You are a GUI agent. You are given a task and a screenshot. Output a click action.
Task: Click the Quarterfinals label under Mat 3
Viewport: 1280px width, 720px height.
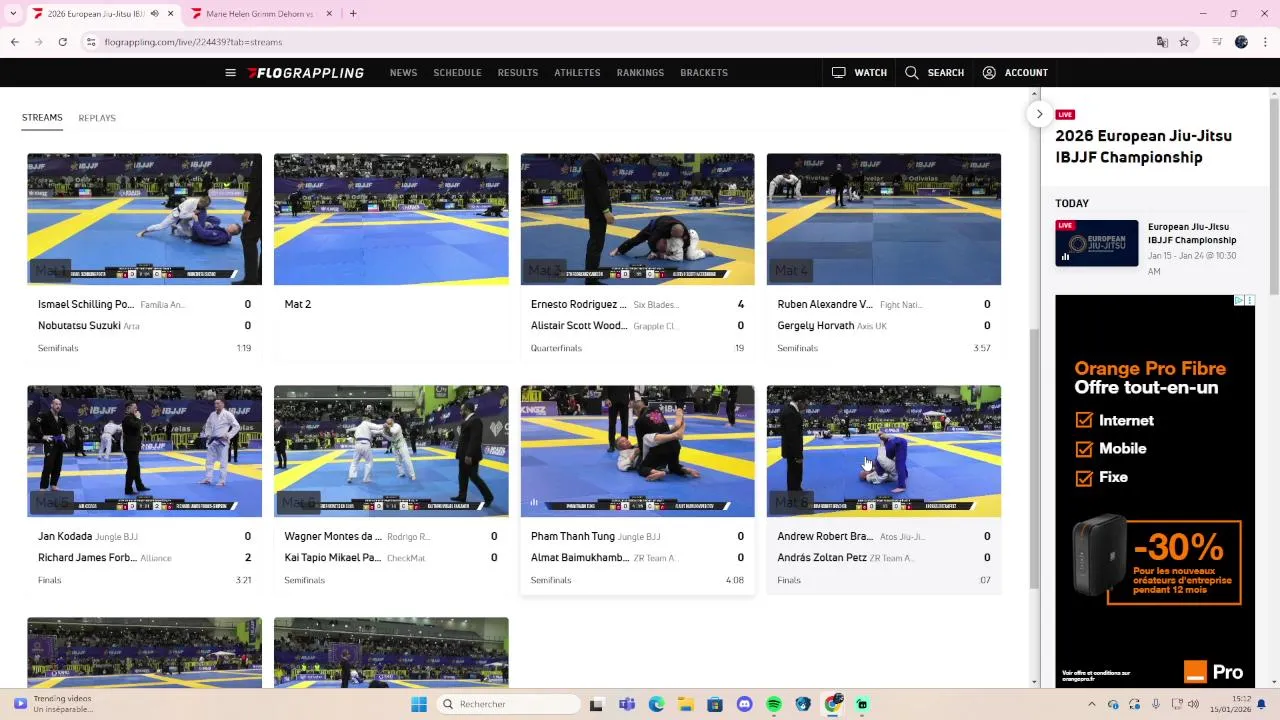tap(556, 348)
